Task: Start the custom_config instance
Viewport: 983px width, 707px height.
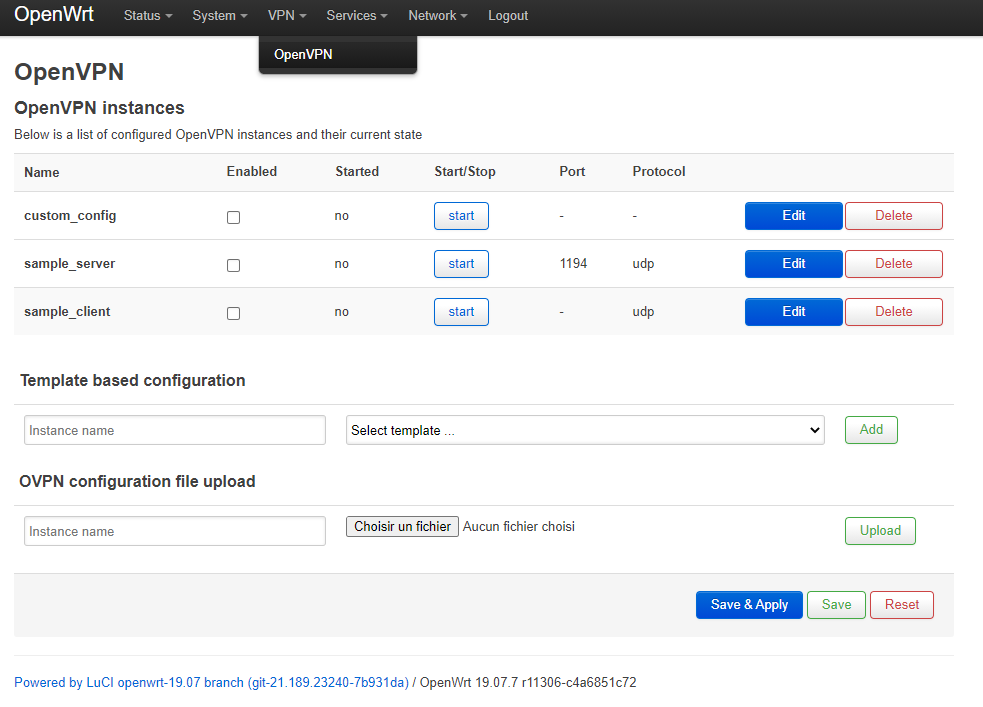Action: (461, 216)
